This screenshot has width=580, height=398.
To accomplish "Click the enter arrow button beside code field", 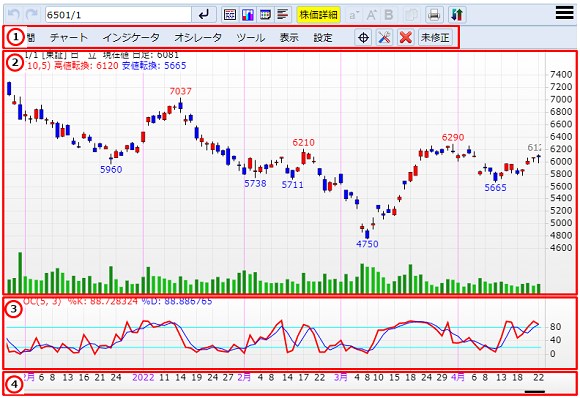I will pyautogui.click(x=203, y=15).
